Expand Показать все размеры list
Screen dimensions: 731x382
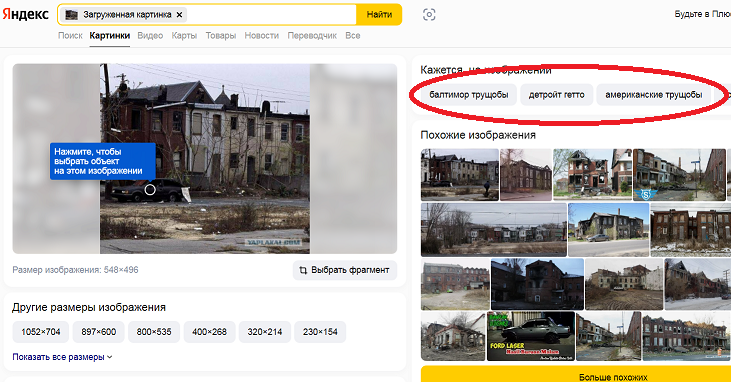(x=62, y=357)
